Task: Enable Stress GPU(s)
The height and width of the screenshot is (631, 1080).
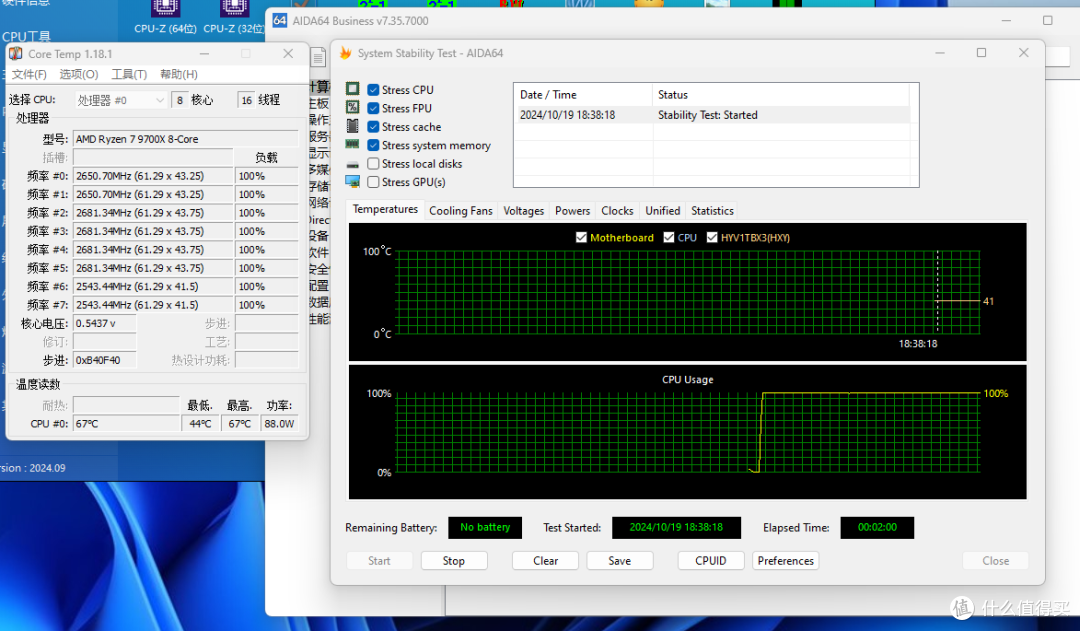Action: tap(373, 182)
